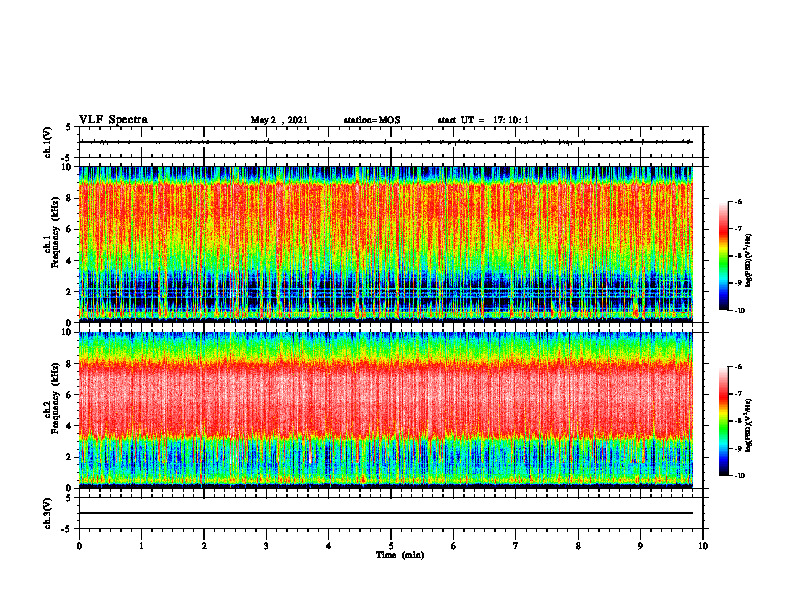Click the "5" tick on ch.1(V) axis
This screenshot has width=792, height=612.
coord(69,127)
